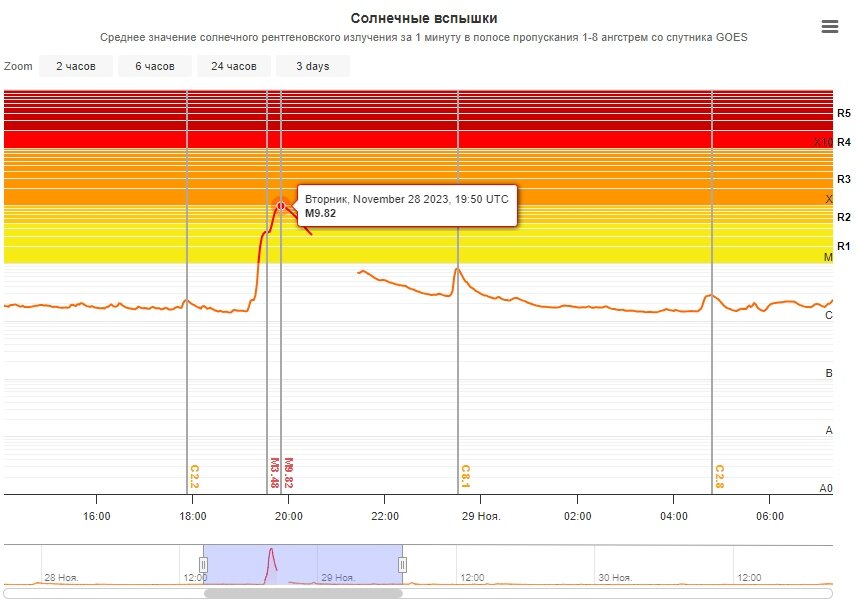856x602 pixels.
Task: Zoom to 24 часов range
Action: click(234, 66)
